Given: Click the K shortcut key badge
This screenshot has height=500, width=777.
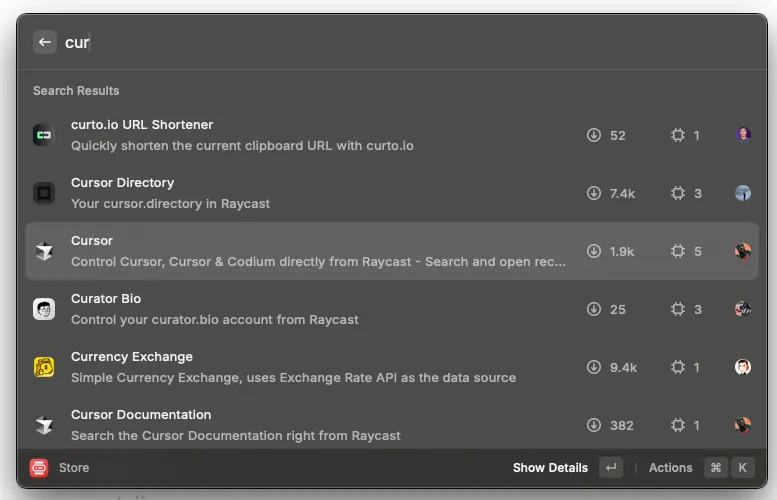Looking at the screenshot, I should coord(742,467).
